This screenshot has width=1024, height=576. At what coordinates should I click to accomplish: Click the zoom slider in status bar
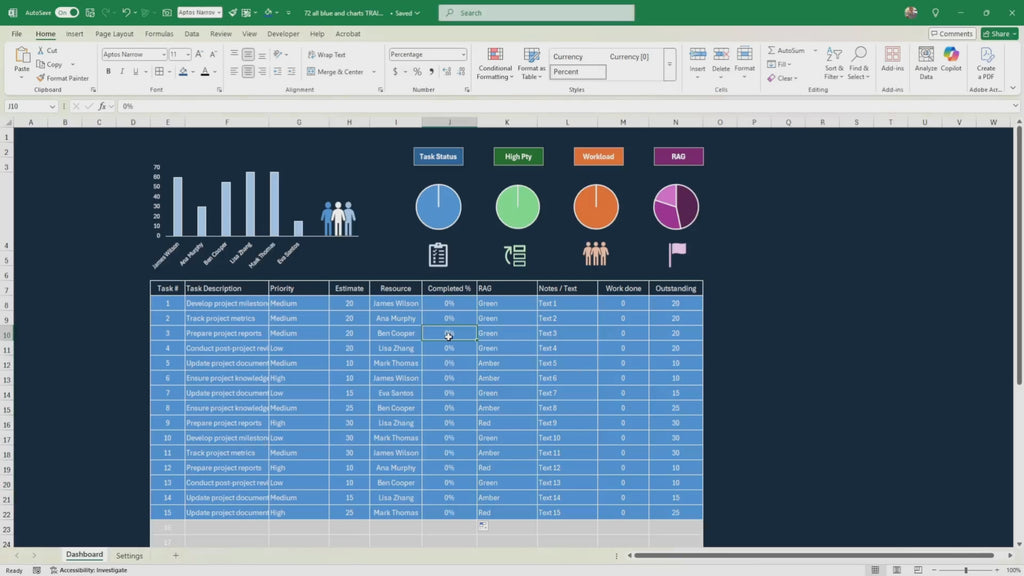966,570
